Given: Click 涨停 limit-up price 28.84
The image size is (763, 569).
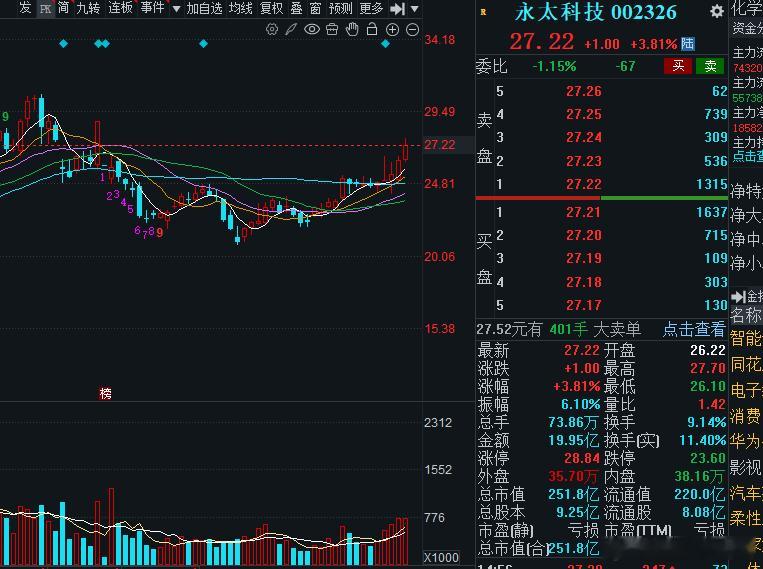Looking at the screenshot, I should tap(581, 459).
